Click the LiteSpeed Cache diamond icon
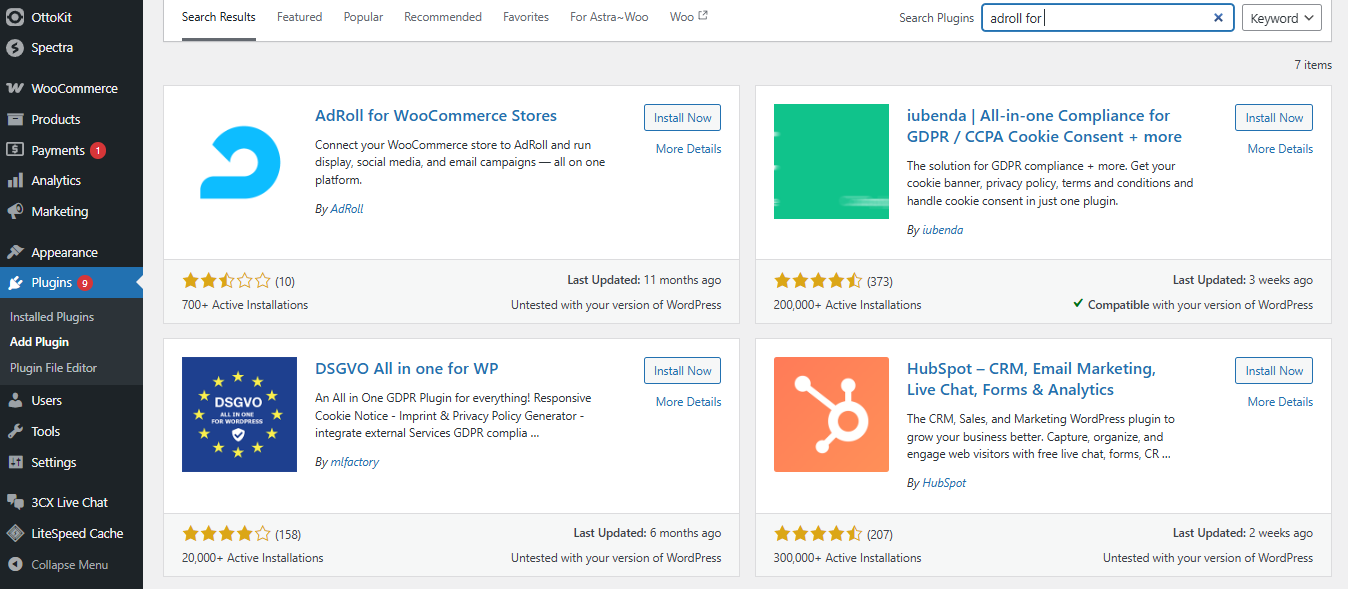 tap(15, 534)
